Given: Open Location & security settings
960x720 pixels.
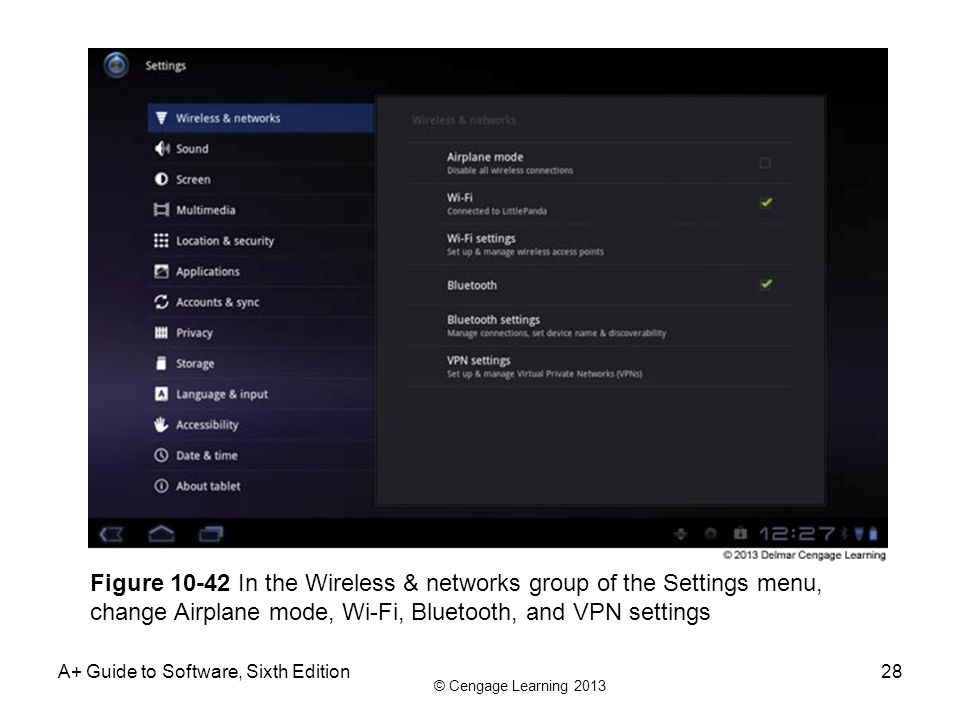Looking at the screenshot, I should click(261, 241).
